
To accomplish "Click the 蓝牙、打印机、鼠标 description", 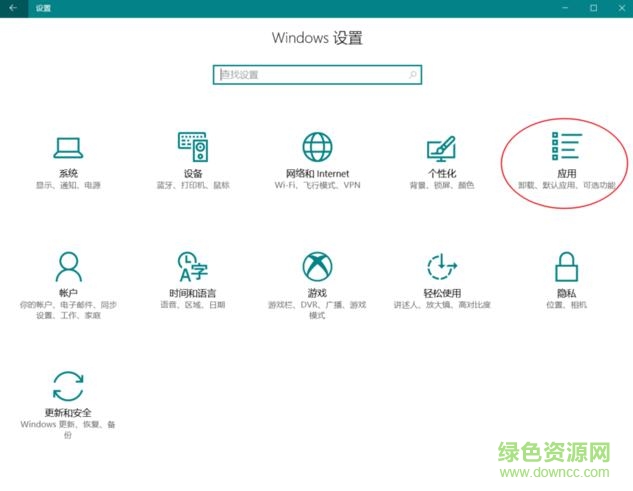I will 193,185.
